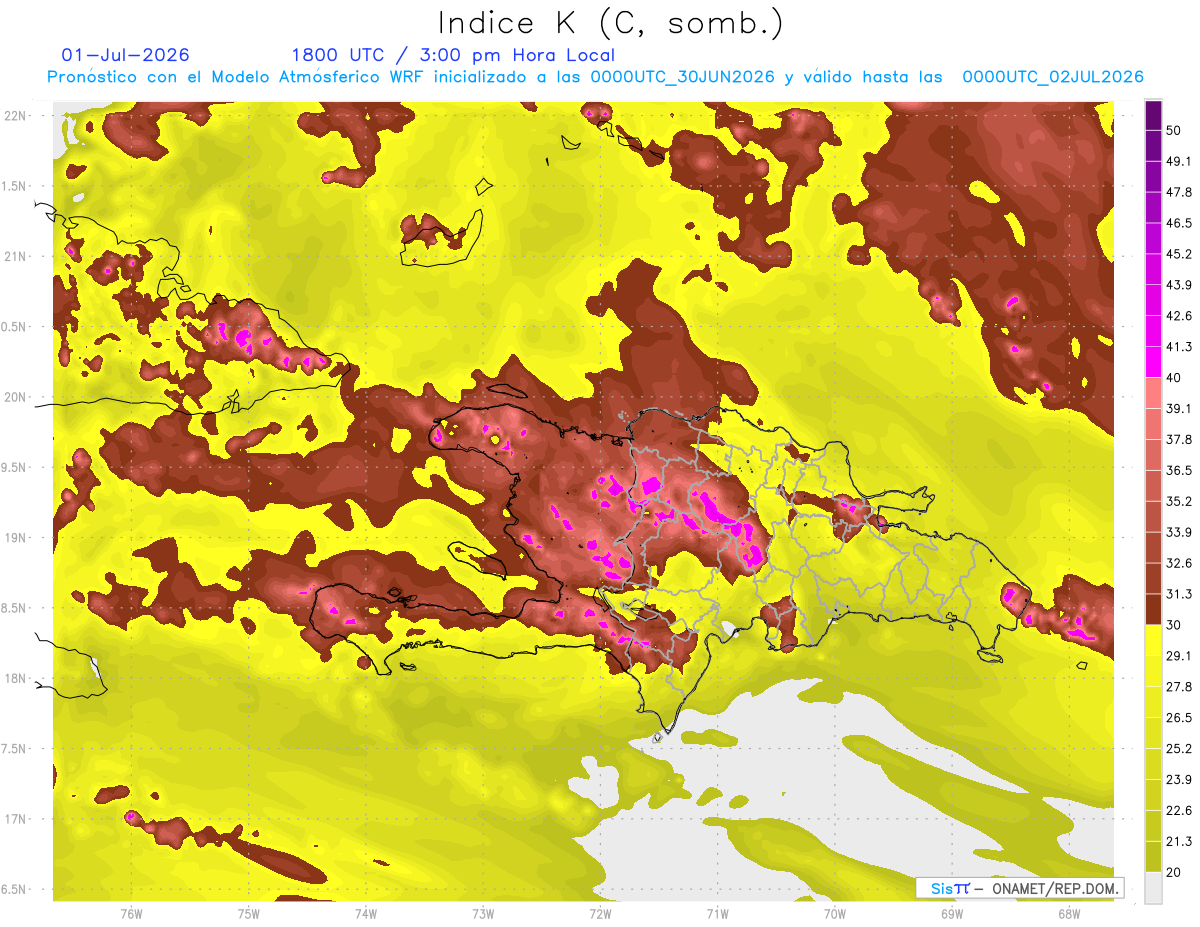Click the '74W' longitude label

coord(366,914)
